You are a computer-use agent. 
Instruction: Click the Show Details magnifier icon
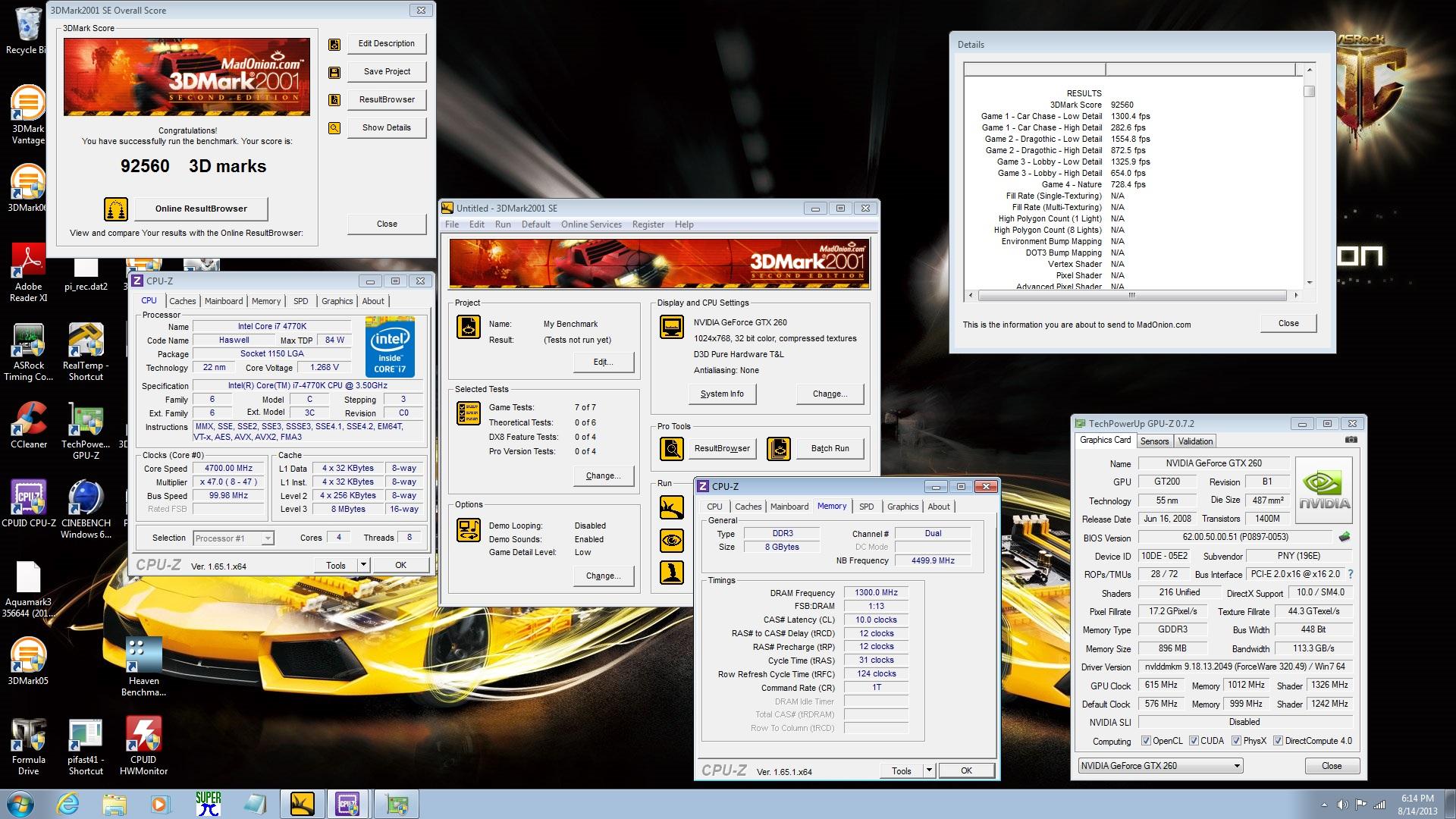click(334, 128)
